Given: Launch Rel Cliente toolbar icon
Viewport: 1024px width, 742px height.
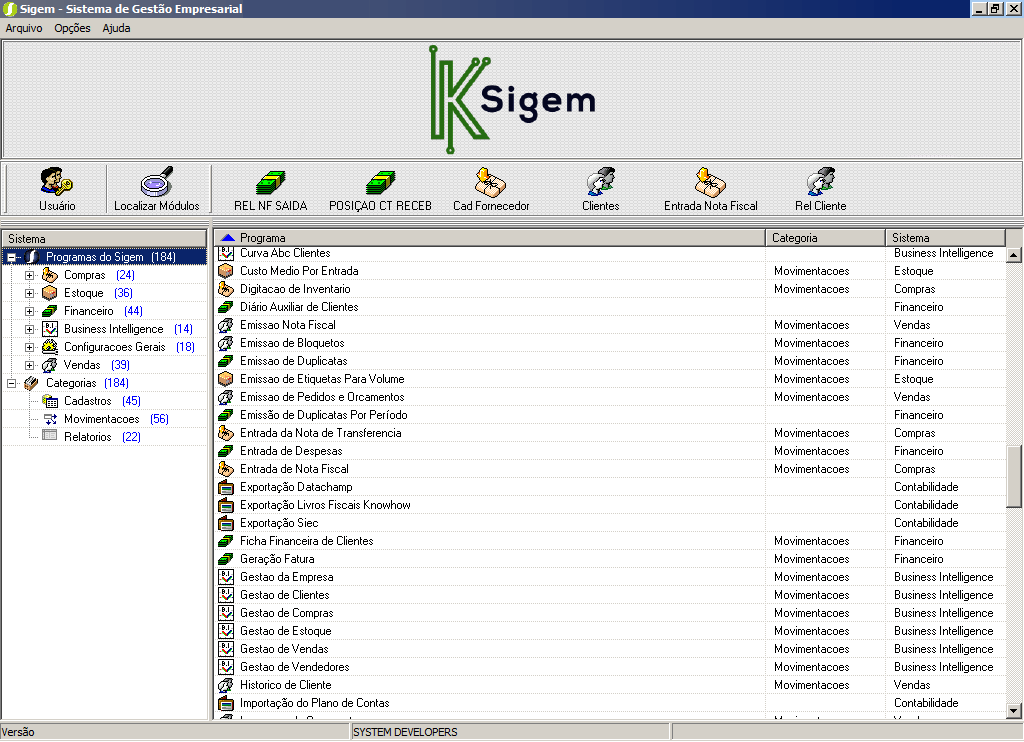Looking at the screenshot, I should (x=820, y=183).
